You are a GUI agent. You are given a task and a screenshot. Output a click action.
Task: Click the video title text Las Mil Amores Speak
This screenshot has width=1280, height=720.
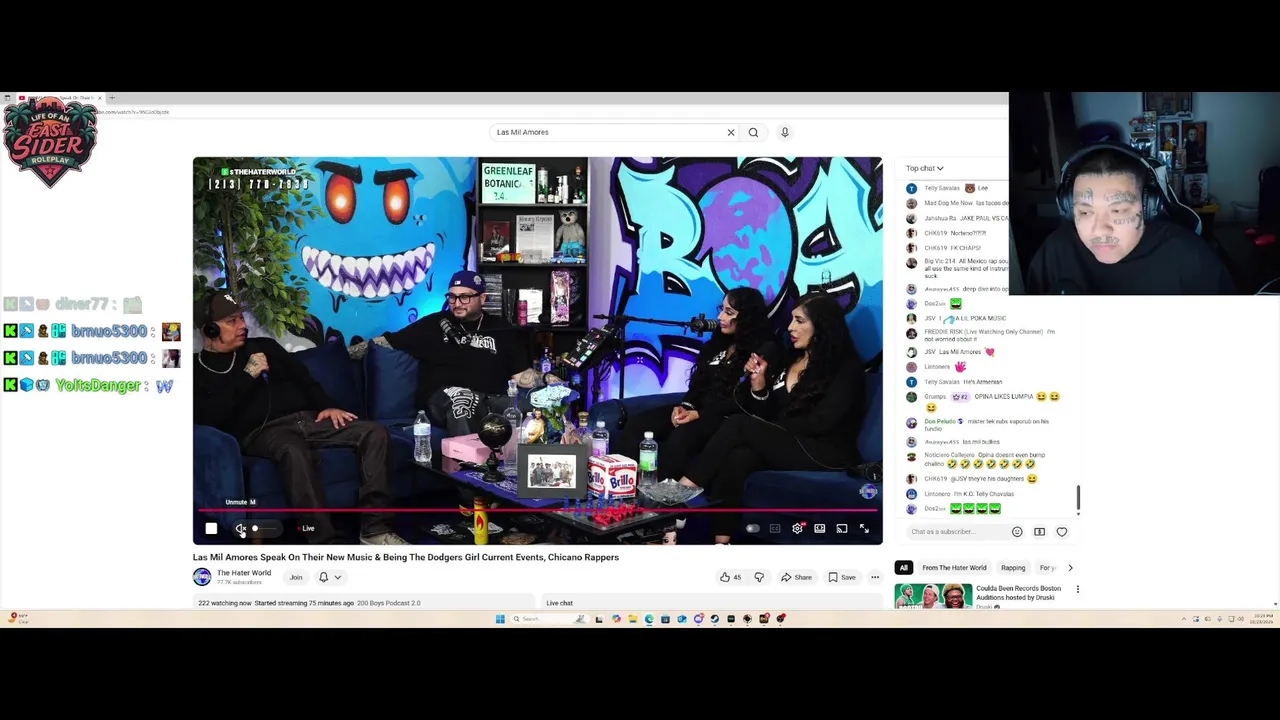(406, 557)
